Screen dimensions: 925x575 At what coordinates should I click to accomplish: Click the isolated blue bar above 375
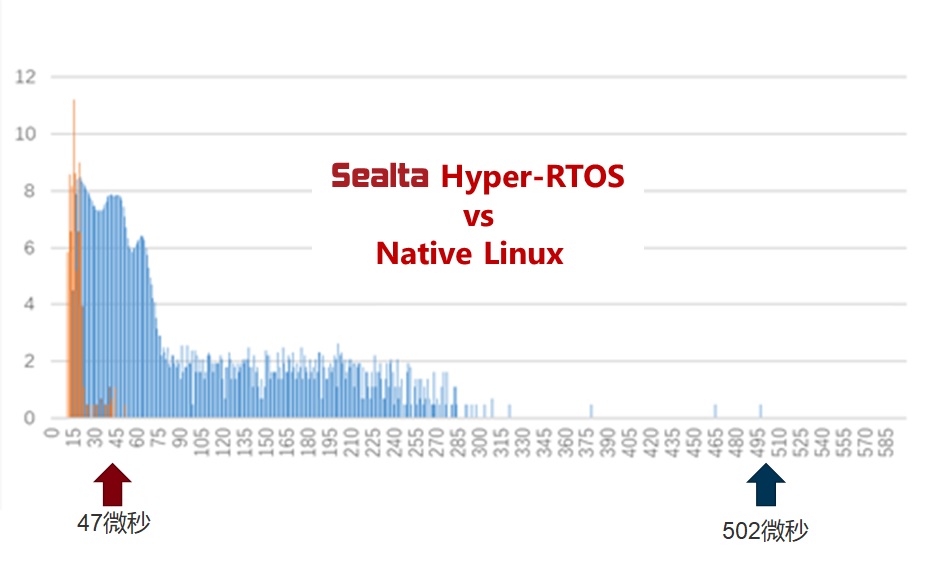591,411
